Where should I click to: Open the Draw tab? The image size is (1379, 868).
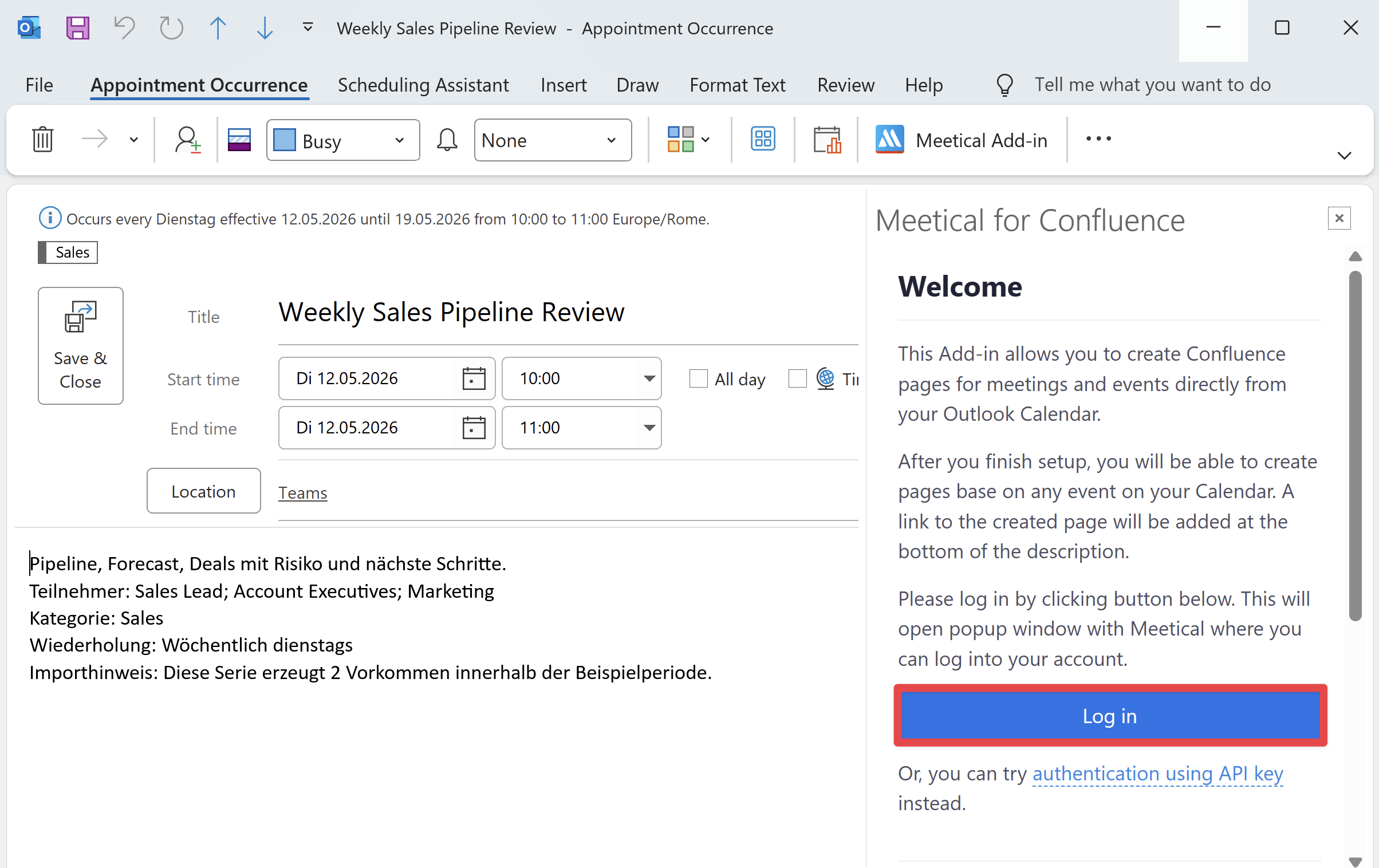pyautogui.click(x=637, y=85)
